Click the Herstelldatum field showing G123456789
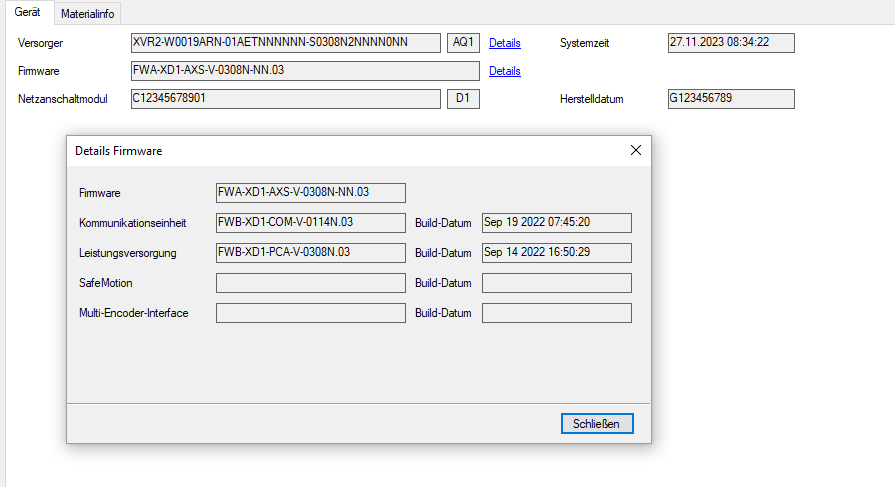Screen dimensions: 895x487 (x=730, y=99)
